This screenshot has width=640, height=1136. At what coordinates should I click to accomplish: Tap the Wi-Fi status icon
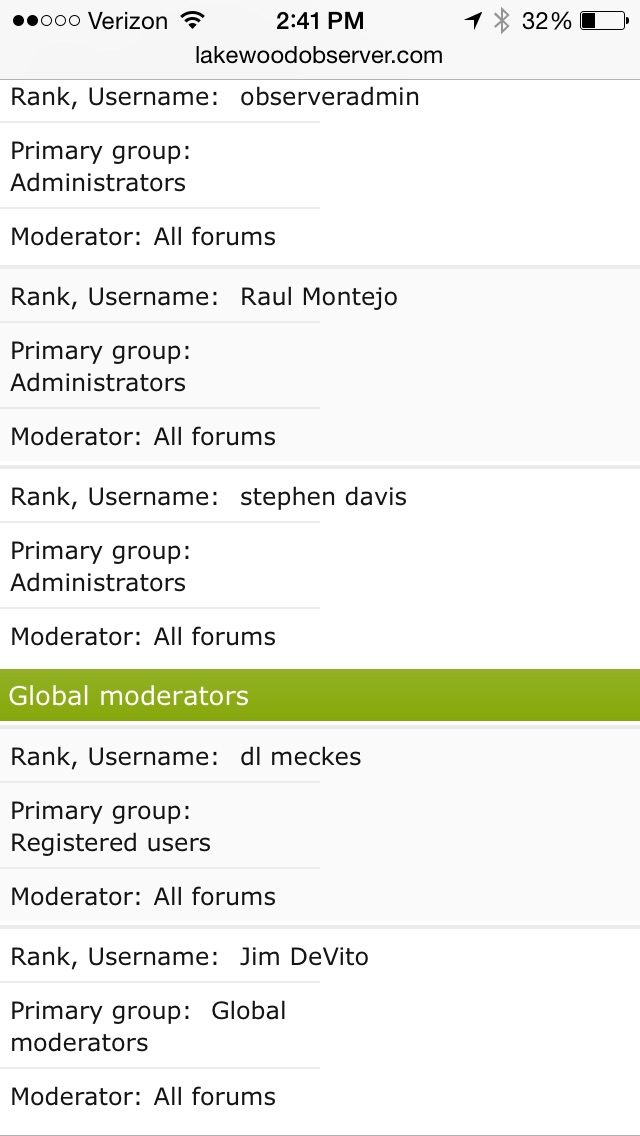pos(193,21)
